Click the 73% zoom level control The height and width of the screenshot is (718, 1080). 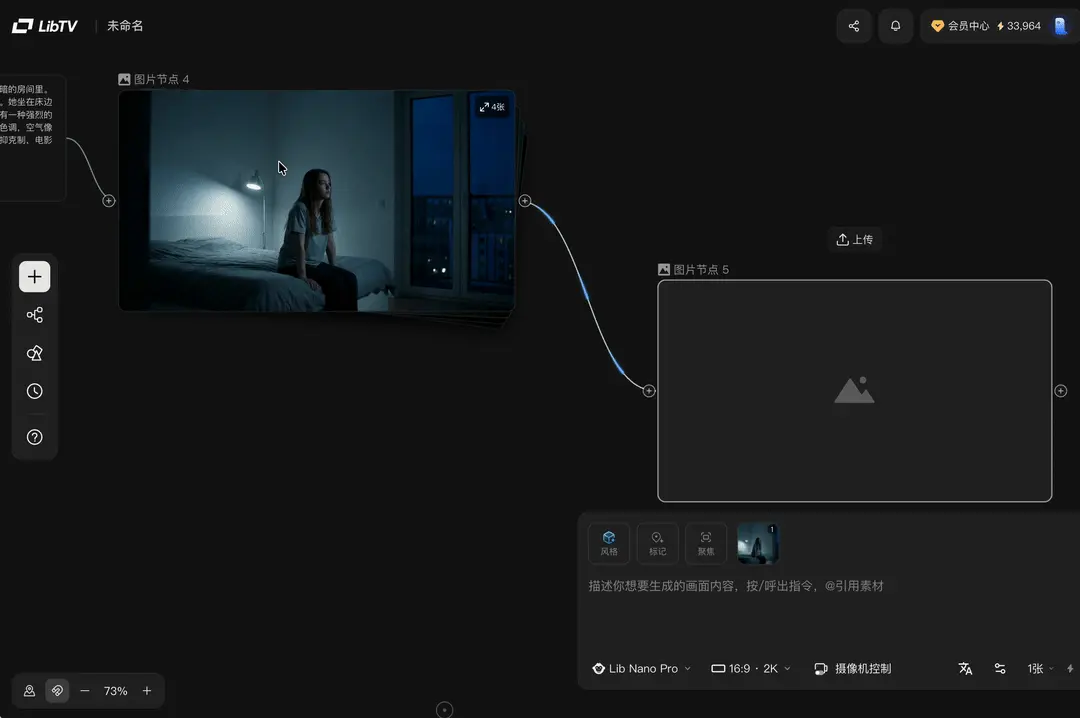pyautogui.click(x=115, y=690)
